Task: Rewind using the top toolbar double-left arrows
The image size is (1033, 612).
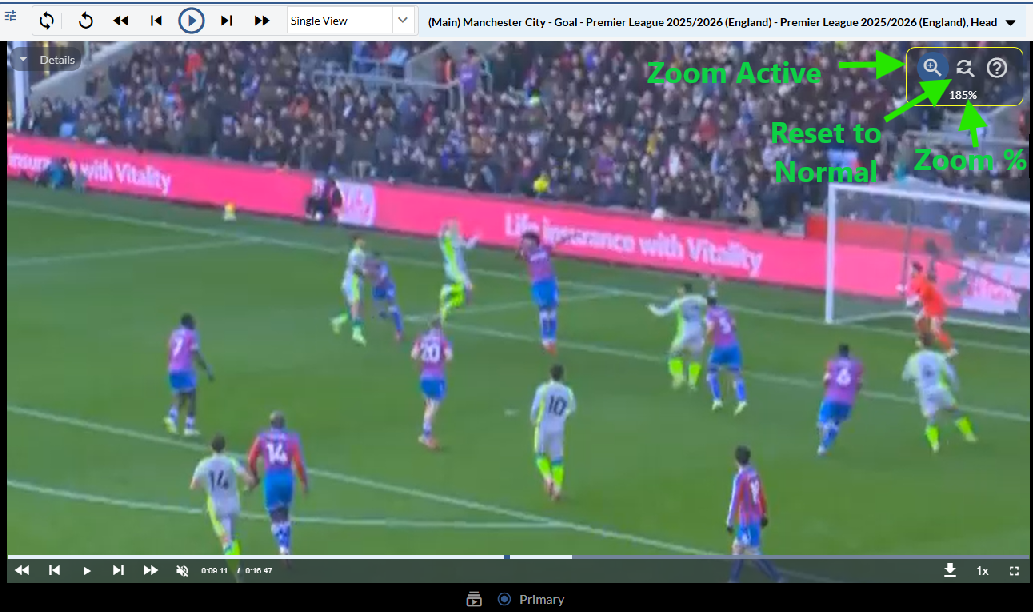Action: [x=121, y=20]
